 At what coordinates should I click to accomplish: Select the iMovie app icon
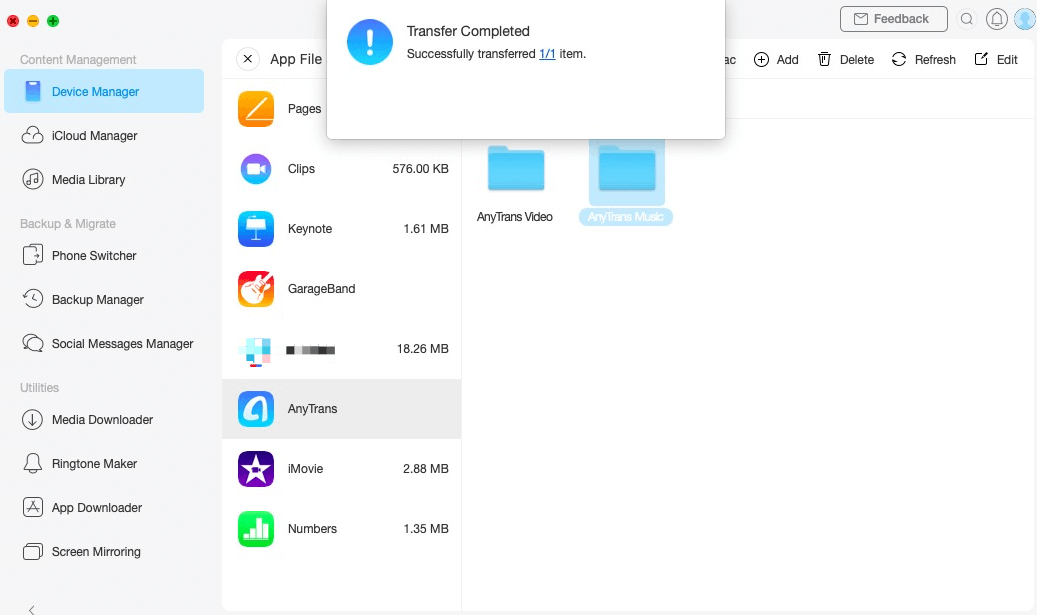coord(256,468)
